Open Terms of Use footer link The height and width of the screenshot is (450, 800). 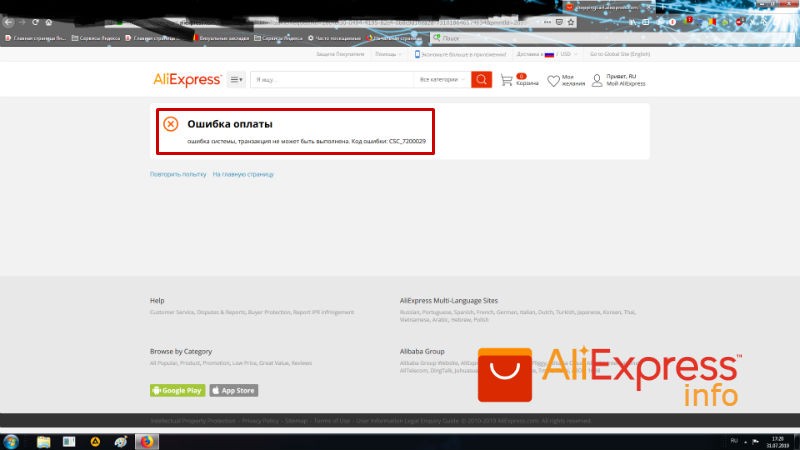[x=332, y=421]
